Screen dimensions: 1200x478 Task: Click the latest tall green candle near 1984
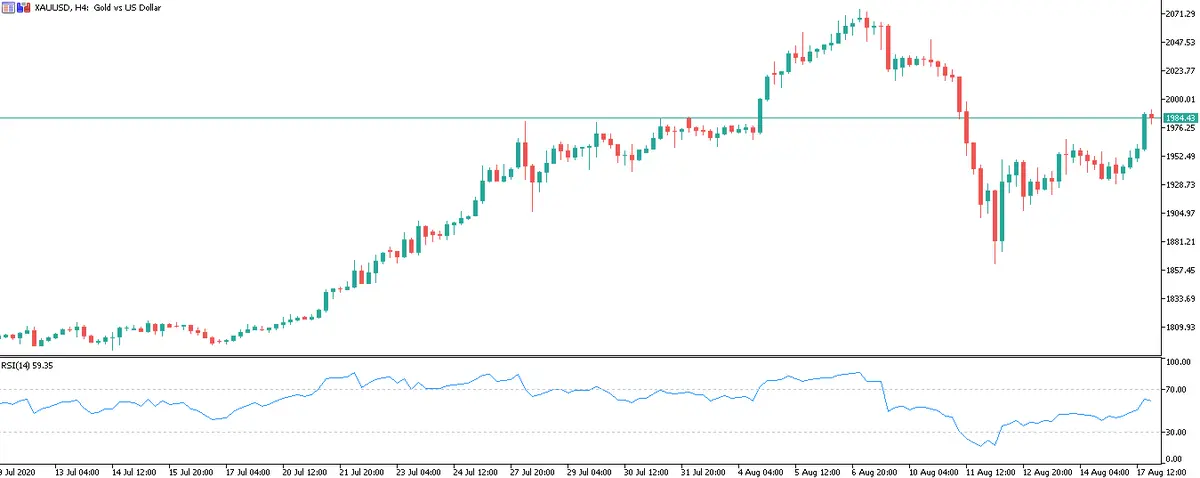[x=1144, y=132]
